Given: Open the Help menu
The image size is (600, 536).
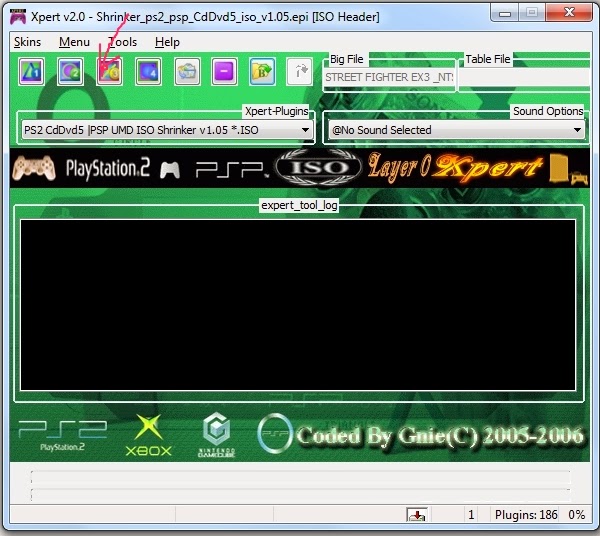Looking at the screenshot, I should (x=167, y=42).
